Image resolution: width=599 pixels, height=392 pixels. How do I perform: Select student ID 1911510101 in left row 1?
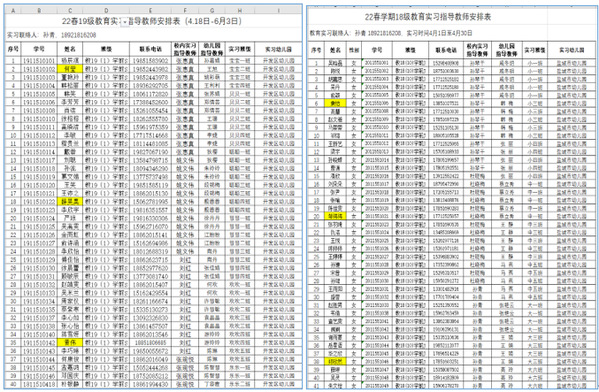(x=39, y=61)
